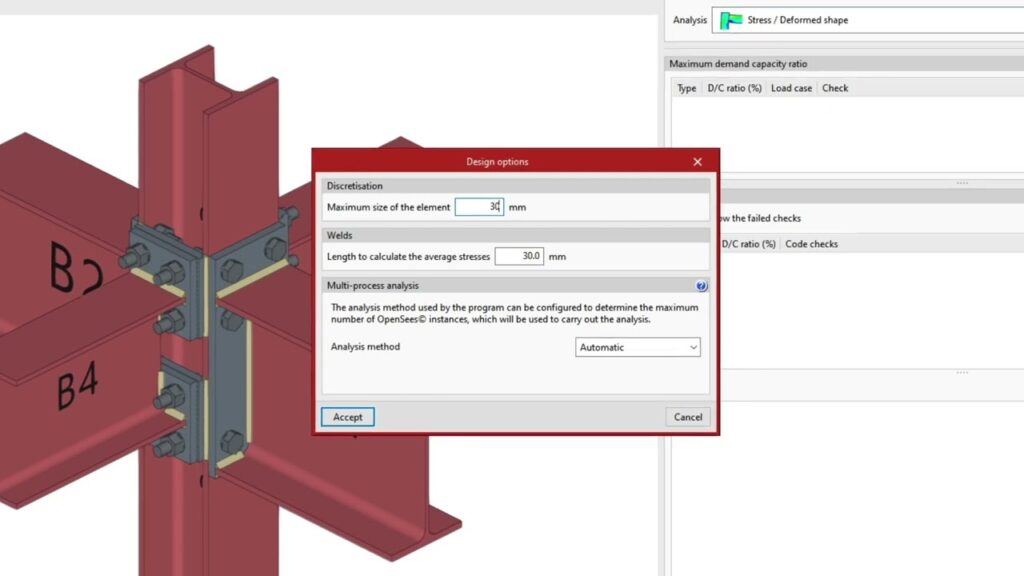Click the Check column header
Viewport: 1024px width, 576px height.
tap(835, 88)
